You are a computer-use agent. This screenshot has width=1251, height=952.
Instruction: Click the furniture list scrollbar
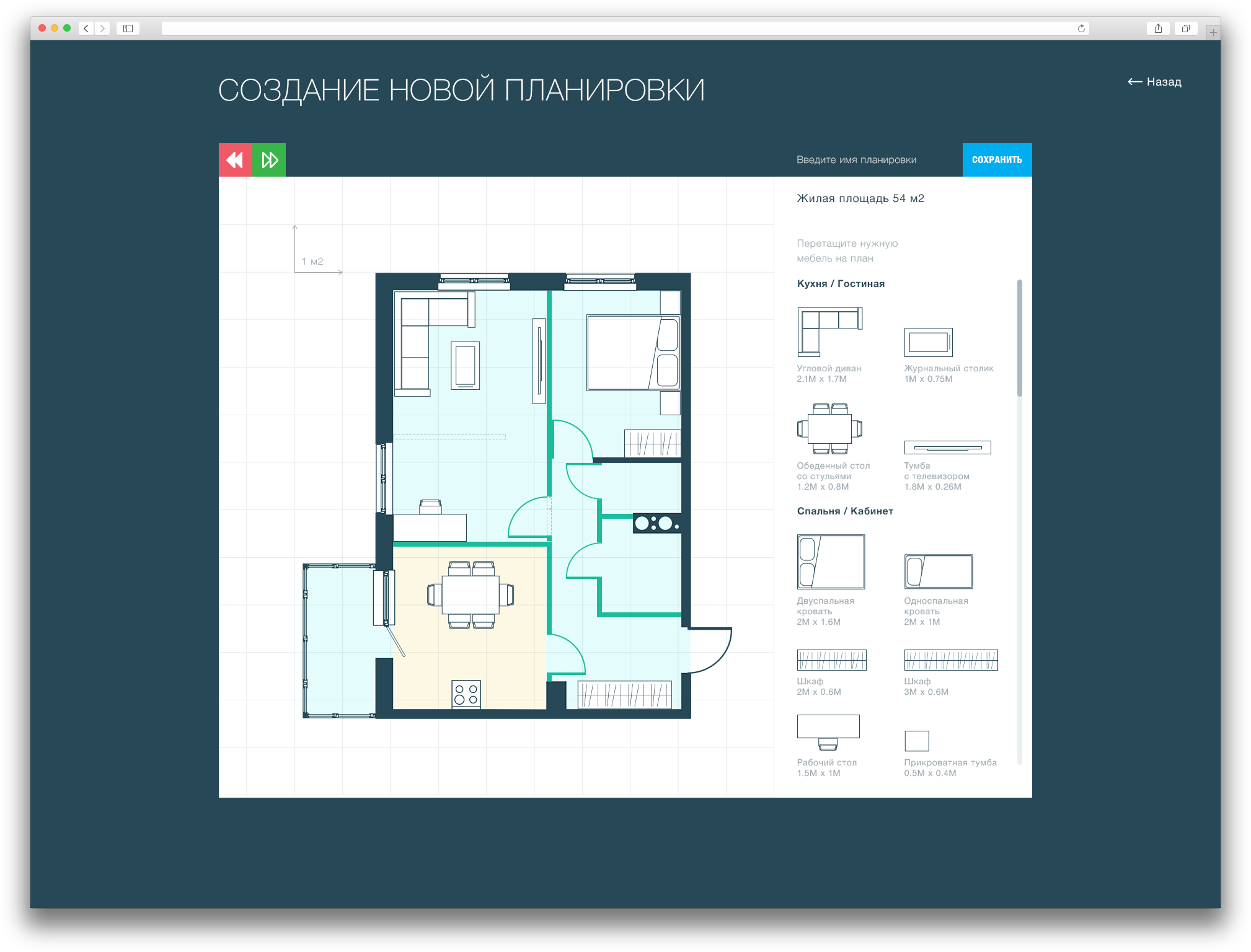coord(1019,338)
